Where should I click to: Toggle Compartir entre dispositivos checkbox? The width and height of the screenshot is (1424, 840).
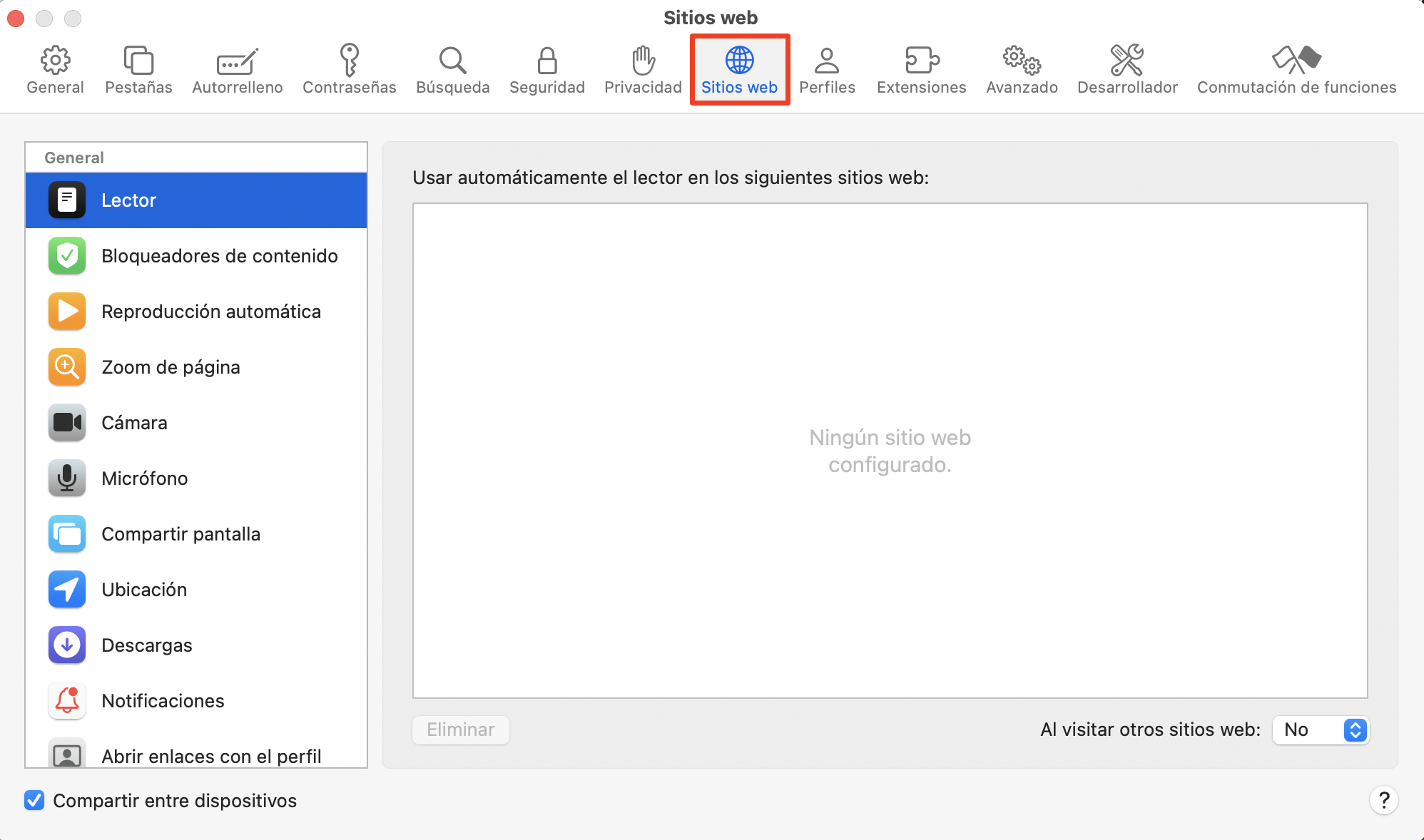(34, 800)
